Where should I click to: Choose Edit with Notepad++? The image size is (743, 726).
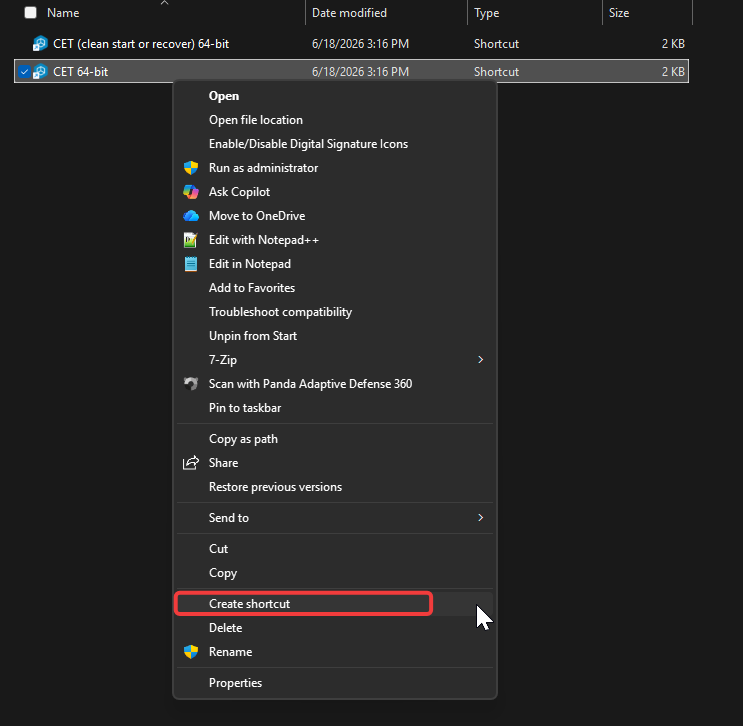click(x=264, y=240)
